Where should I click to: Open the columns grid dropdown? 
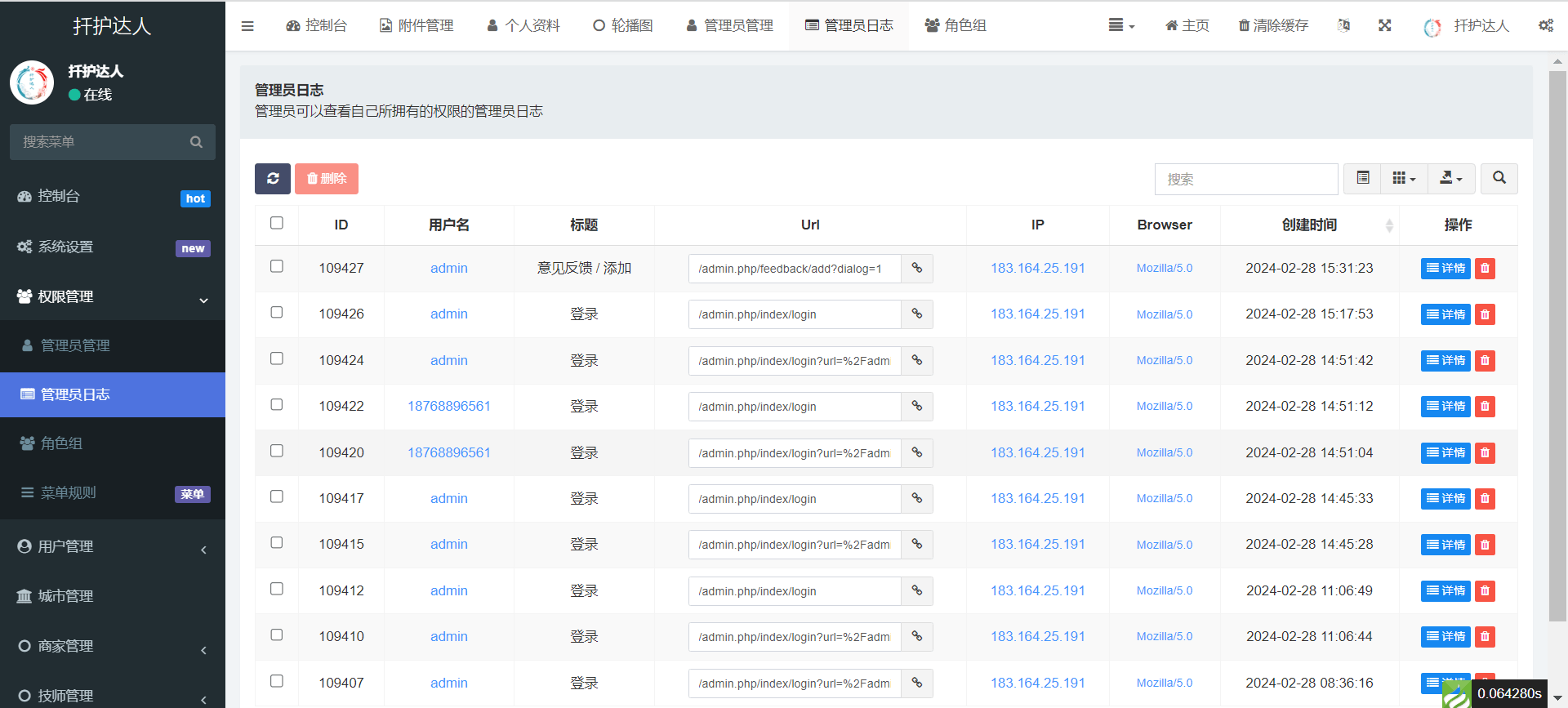(1403, 179)
